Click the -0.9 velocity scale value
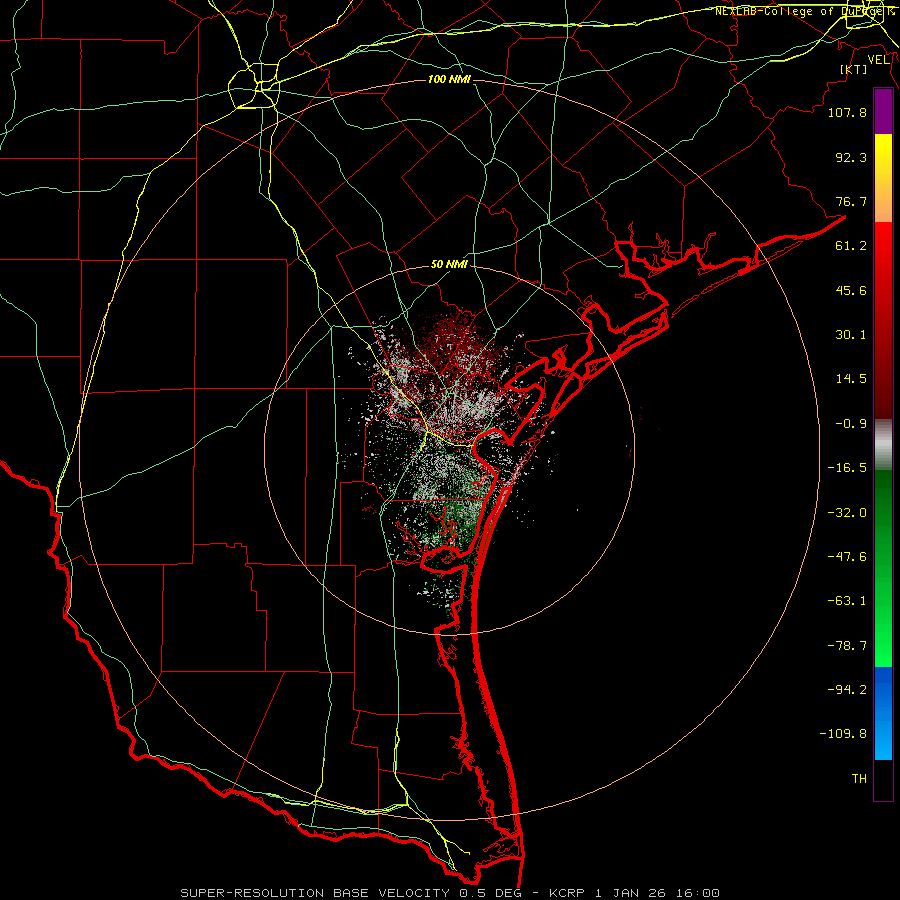This screenshot has width=900, height=900. [x=851, y=424]
